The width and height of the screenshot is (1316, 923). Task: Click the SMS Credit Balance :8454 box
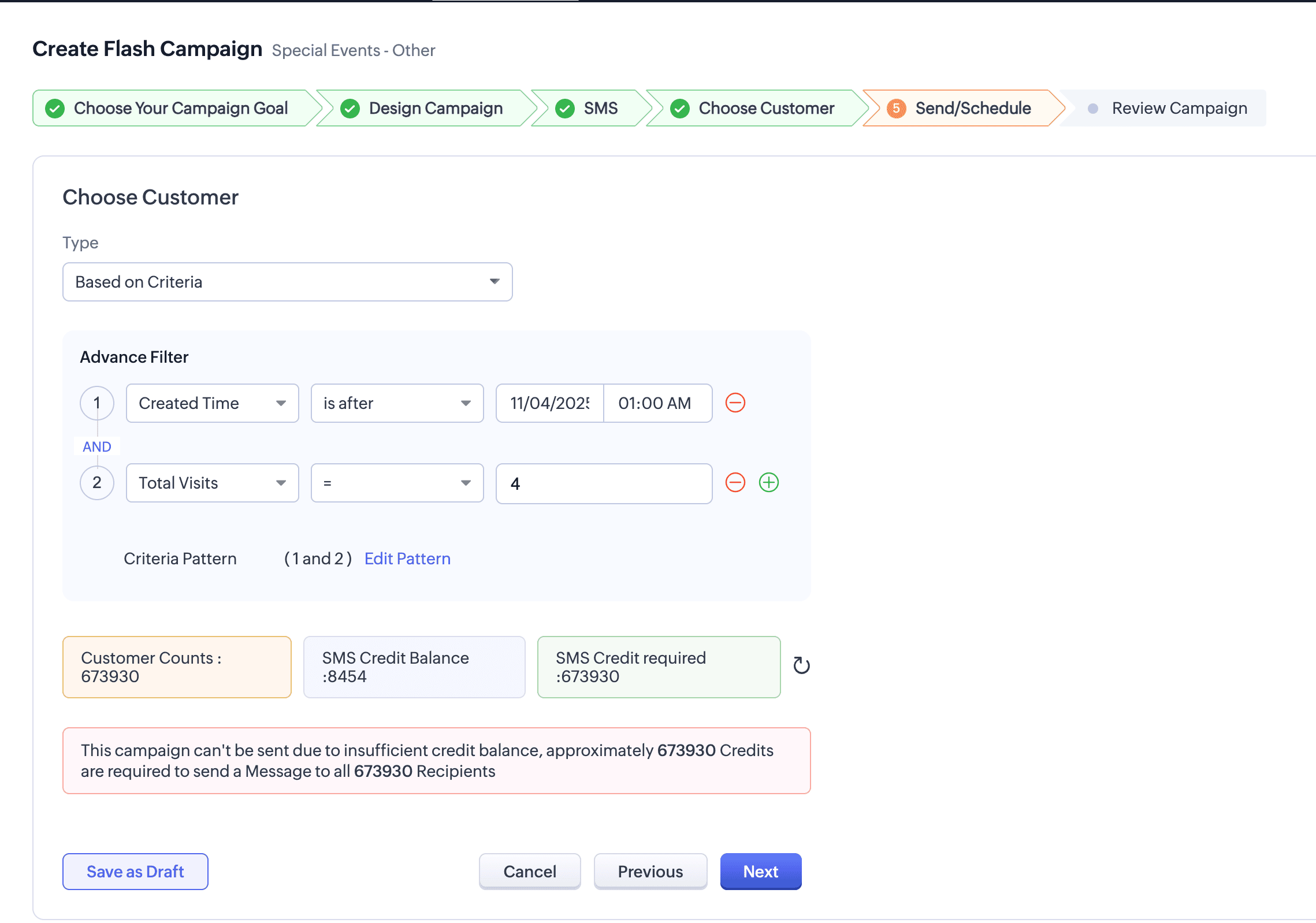[x=414, y=667]
